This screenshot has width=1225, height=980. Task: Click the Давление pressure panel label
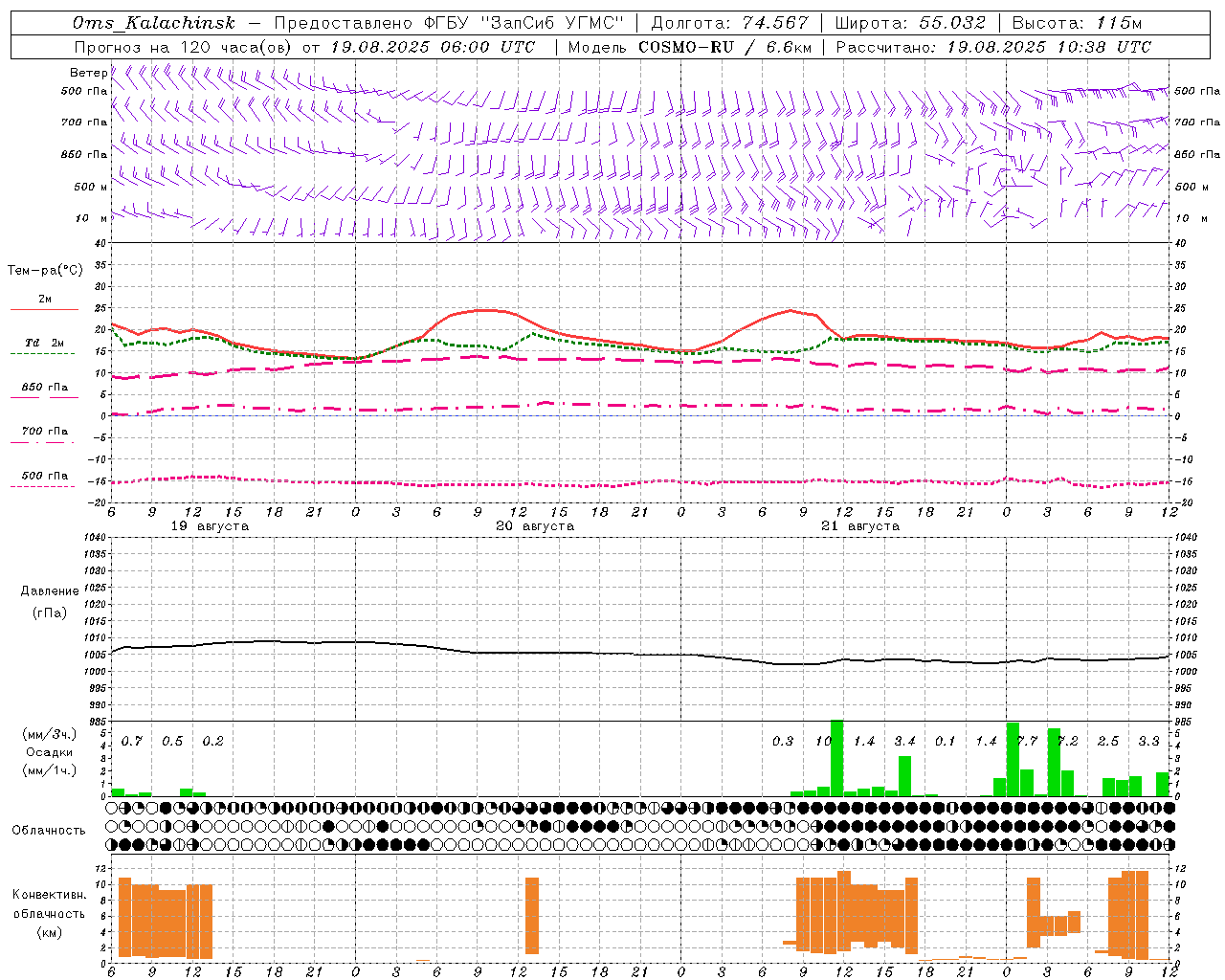[50, 590]
